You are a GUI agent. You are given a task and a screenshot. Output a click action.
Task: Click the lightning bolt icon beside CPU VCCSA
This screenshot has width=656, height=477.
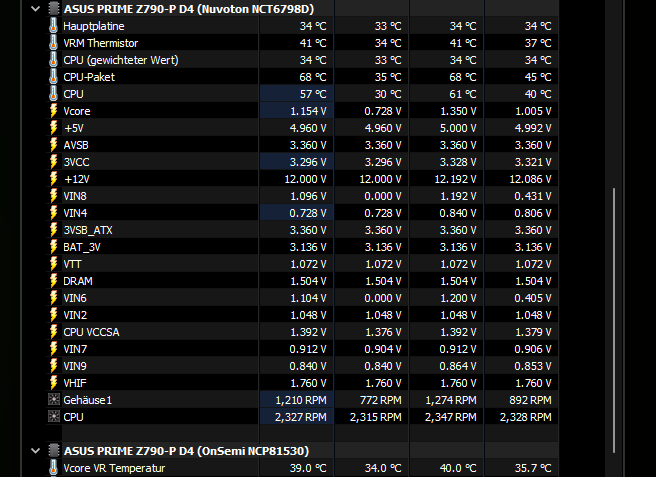pos(54,332)
